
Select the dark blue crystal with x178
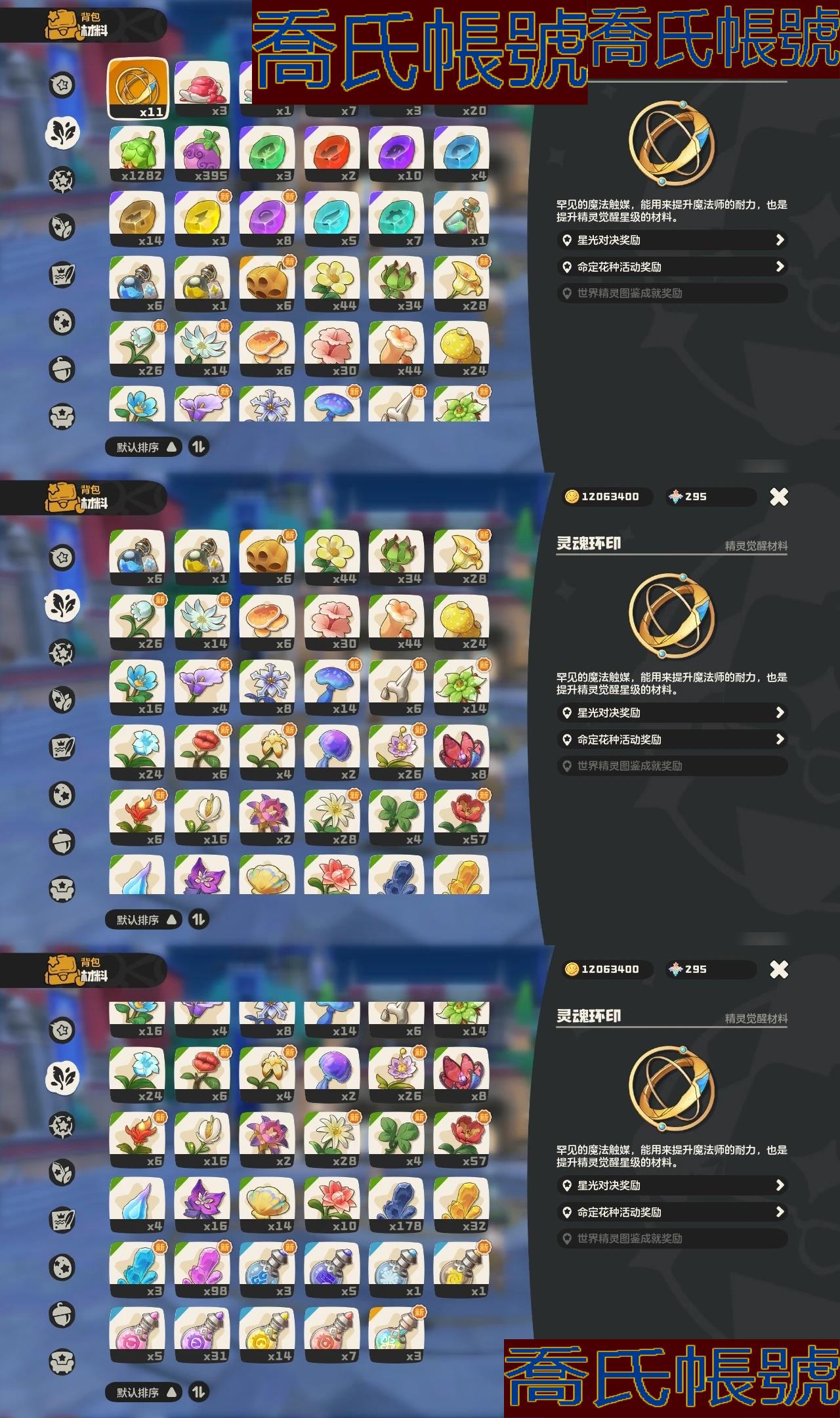pos(396,1205)
